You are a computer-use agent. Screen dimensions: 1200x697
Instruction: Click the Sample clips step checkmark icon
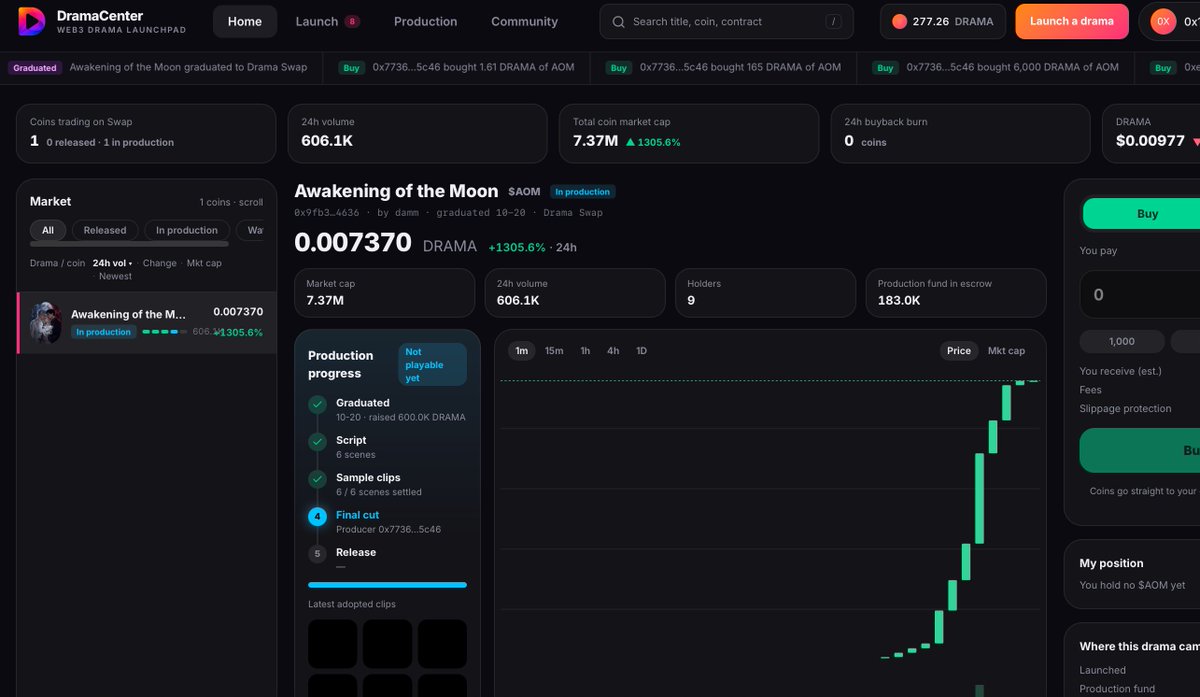[317, 479]
